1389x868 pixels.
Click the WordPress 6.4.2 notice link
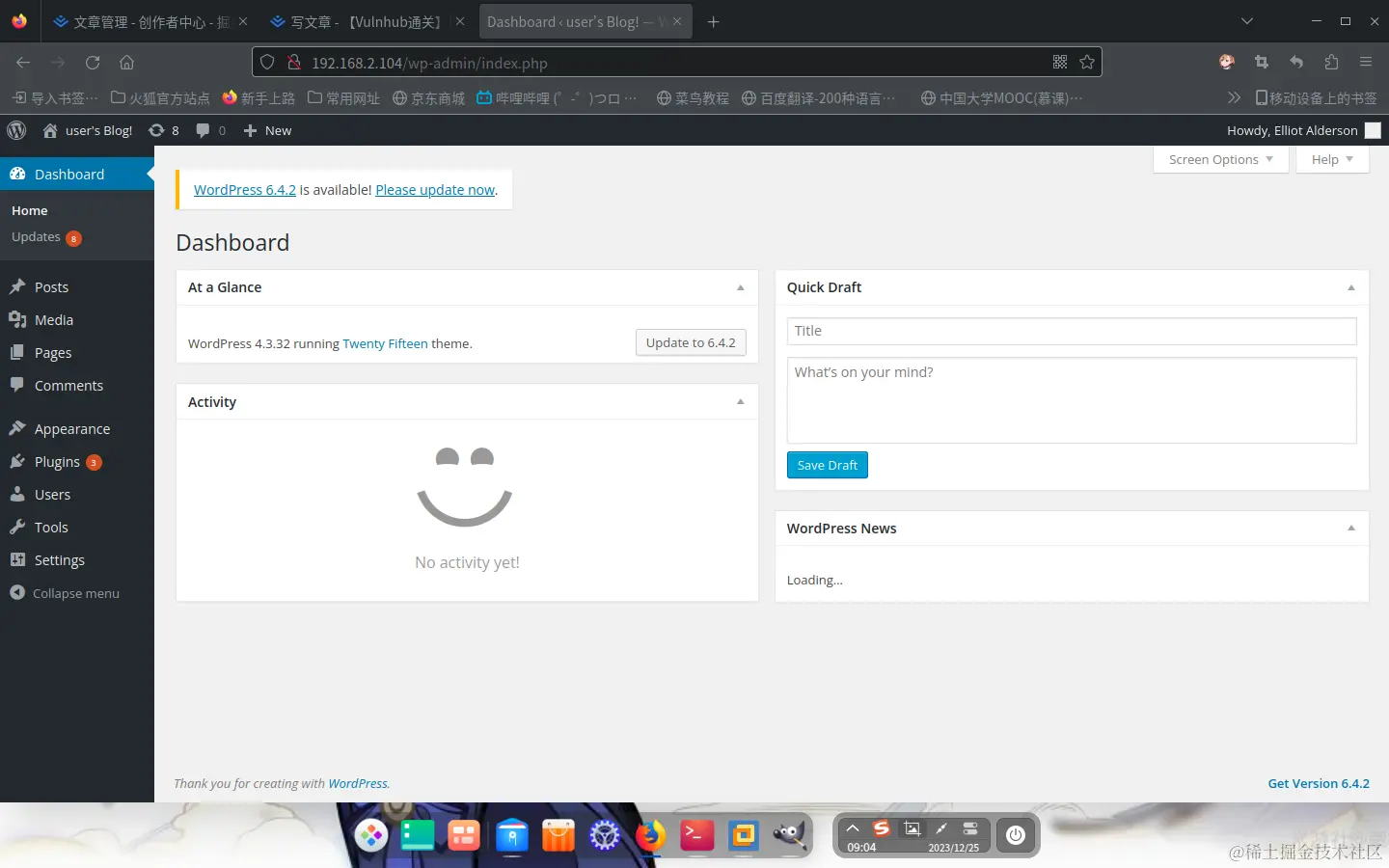pyautogui.click(x=245, y=190)
